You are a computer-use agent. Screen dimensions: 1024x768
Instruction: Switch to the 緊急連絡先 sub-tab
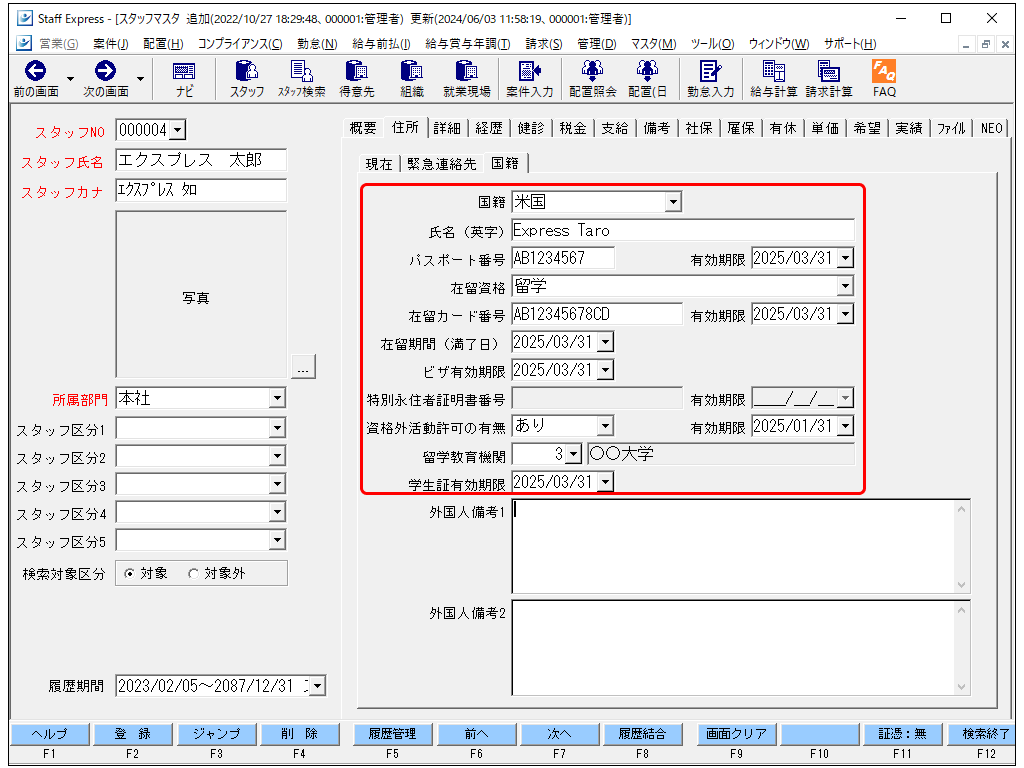[441, 164]
